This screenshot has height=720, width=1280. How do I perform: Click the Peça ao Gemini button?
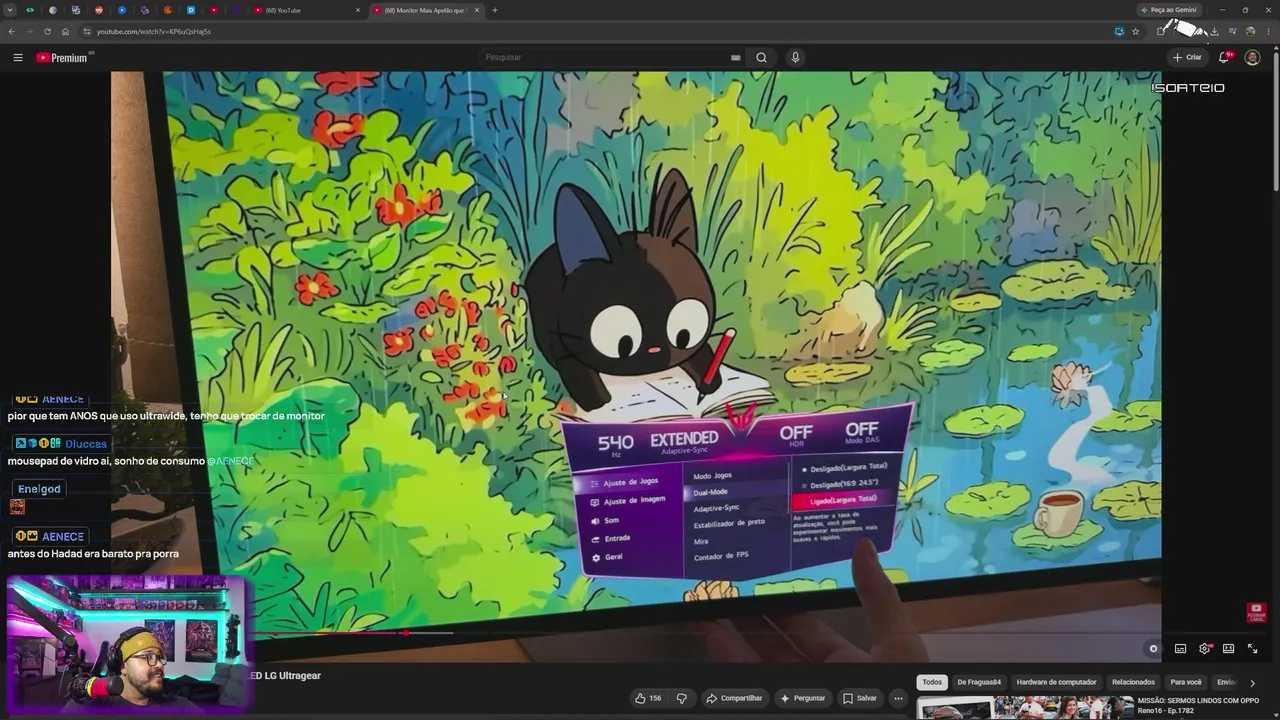pyautogui.click(x=1168, y=10)
